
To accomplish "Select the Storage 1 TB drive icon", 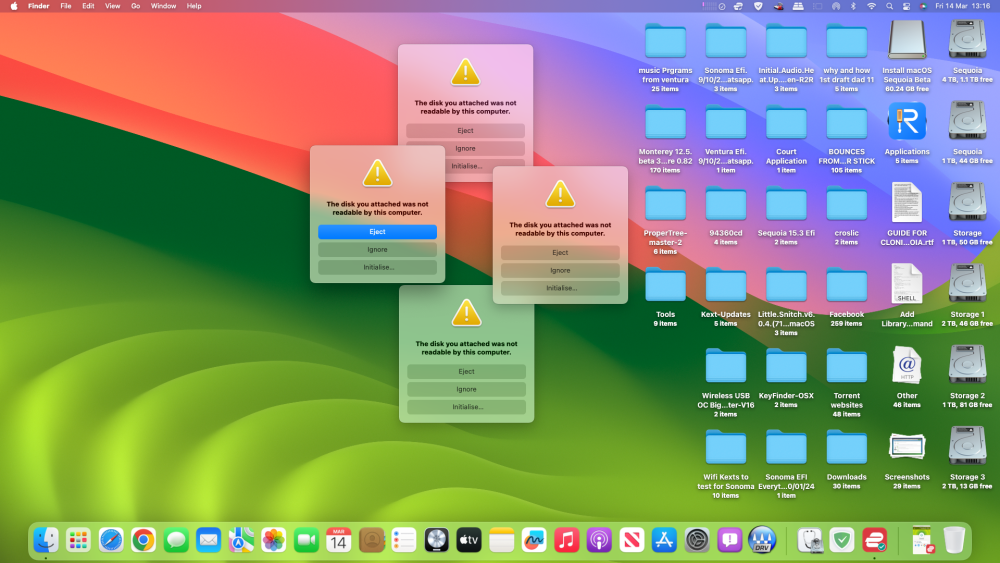I will 967,203.
